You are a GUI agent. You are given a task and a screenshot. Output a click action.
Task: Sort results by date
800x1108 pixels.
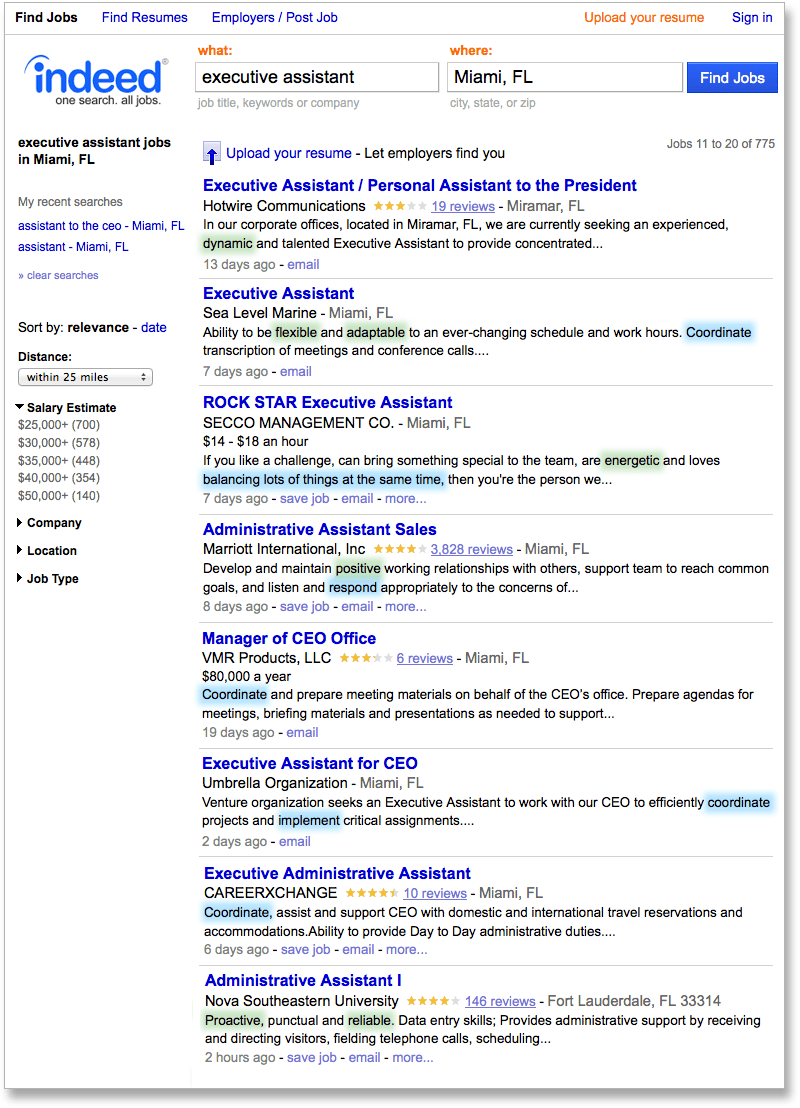point(153,328)
